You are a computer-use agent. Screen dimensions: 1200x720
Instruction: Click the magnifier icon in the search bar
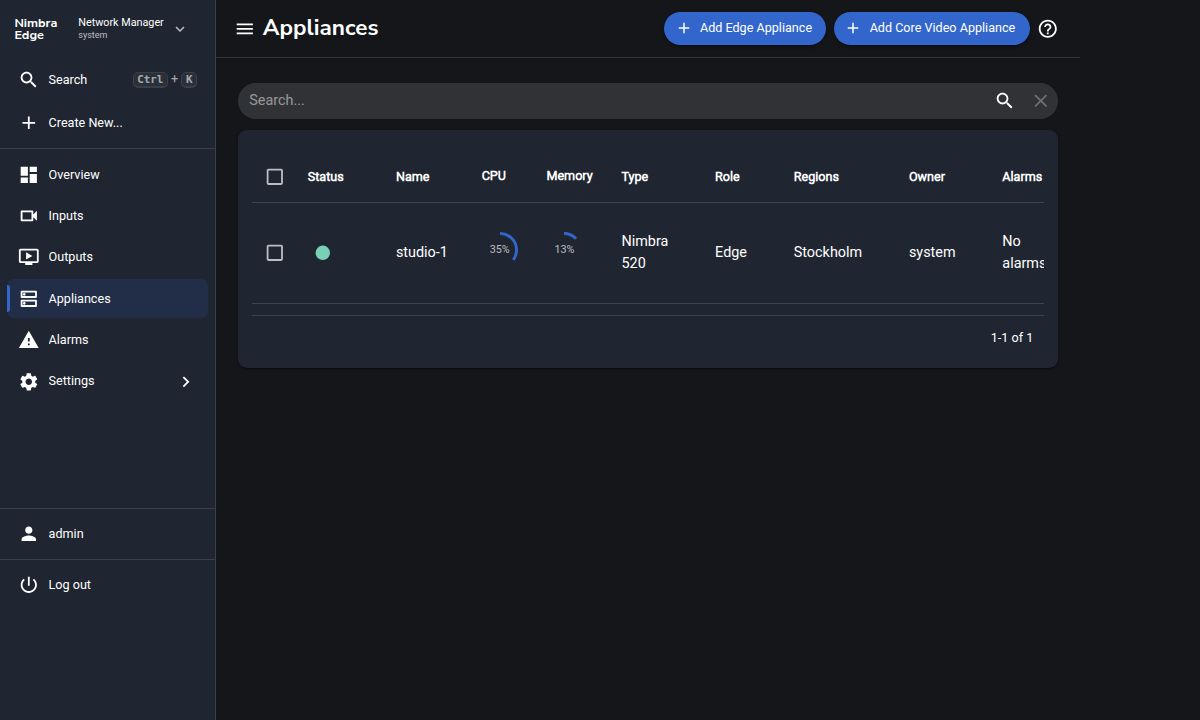point(1005,101)
